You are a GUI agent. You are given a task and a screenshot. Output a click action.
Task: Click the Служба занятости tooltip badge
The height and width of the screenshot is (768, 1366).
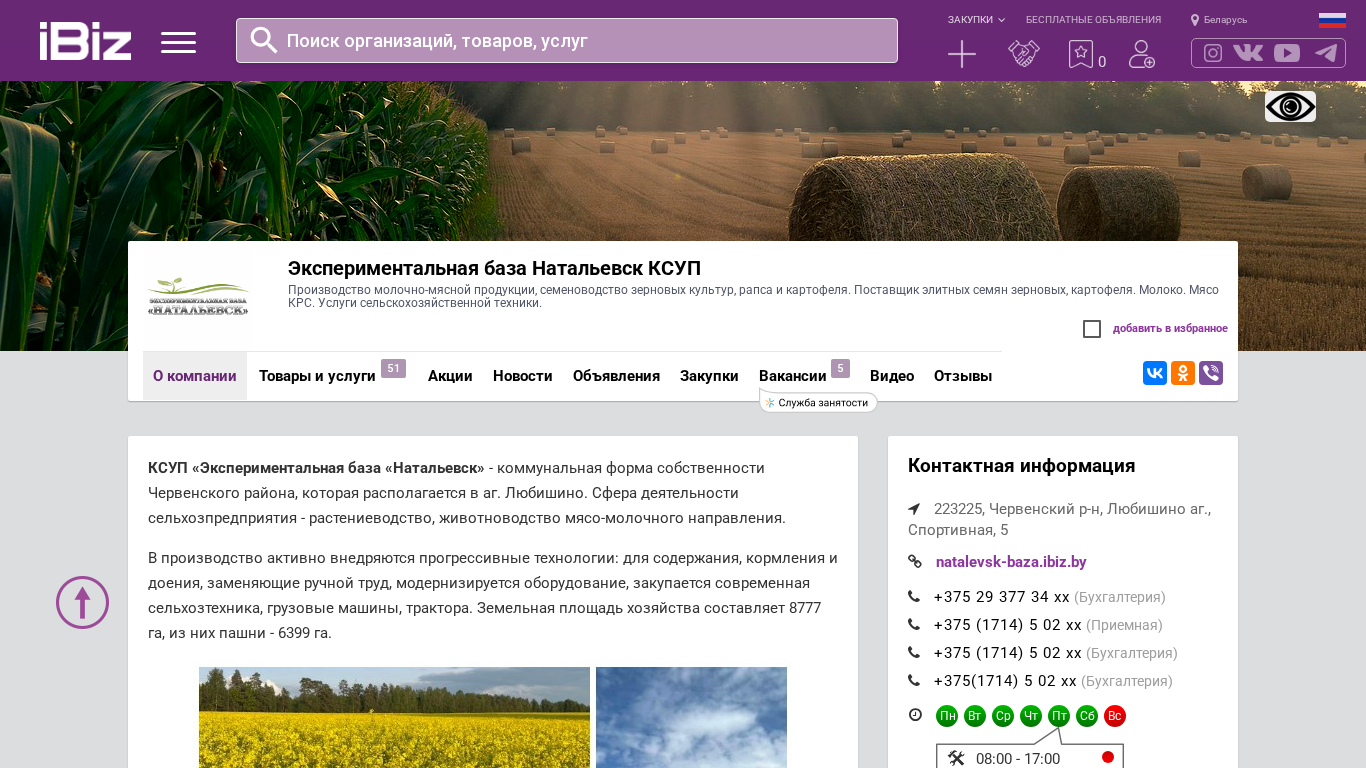click(x=818, y=402)
